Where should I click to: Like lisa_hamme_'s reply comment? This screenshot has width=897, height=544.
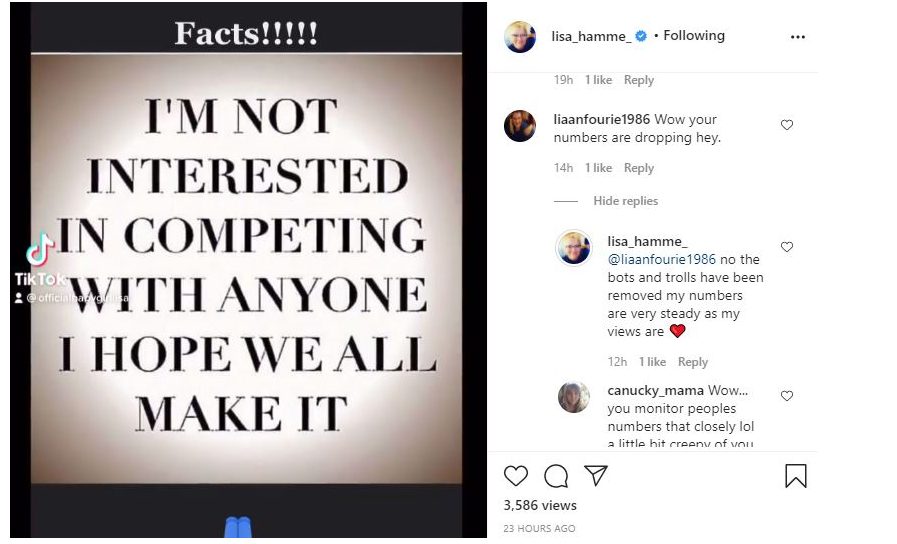pyautogui.click(x=787, y=247)
